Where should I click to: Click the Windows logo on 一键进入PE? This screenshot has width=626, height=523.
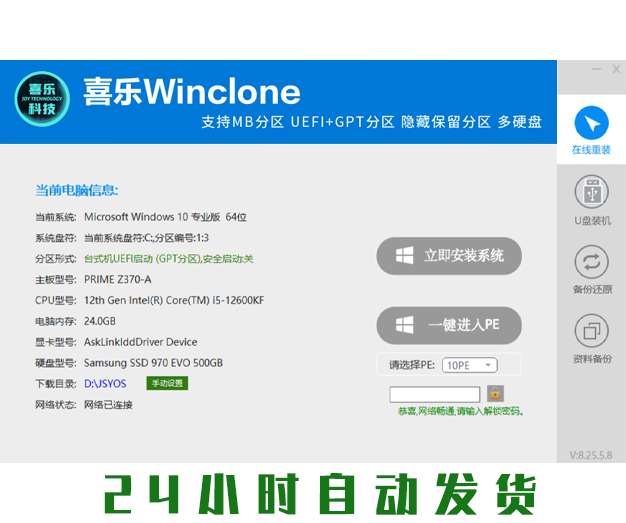coord(404,325)
